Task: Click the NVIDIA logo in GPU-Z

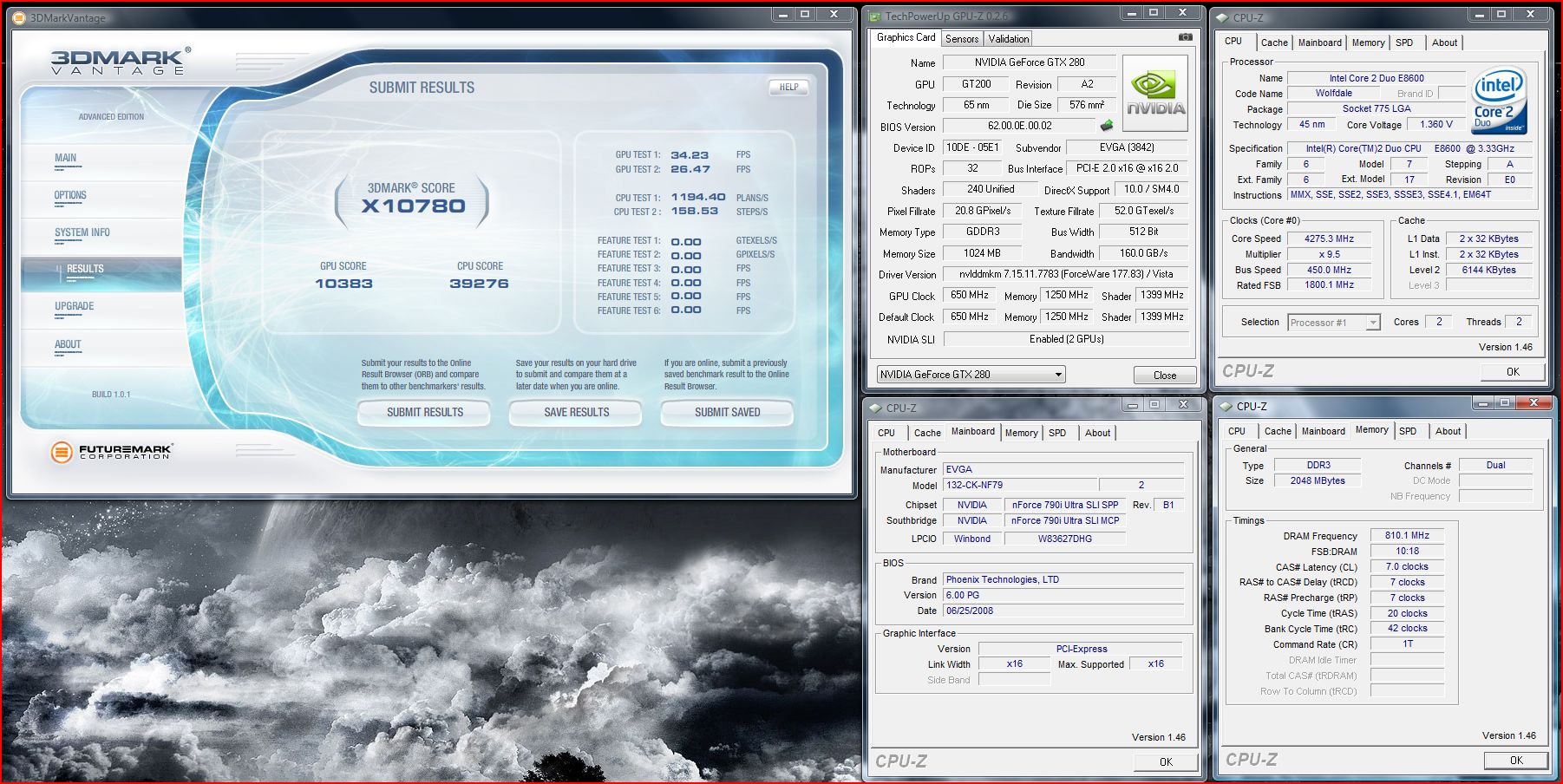Action: pos(1155,94)
